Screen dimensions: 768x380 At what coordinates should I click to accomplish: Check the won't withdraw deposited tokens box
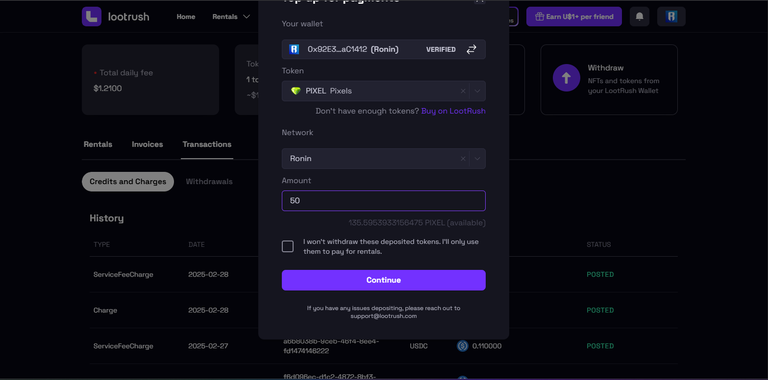pyautogui.click(x=288, y=246)
